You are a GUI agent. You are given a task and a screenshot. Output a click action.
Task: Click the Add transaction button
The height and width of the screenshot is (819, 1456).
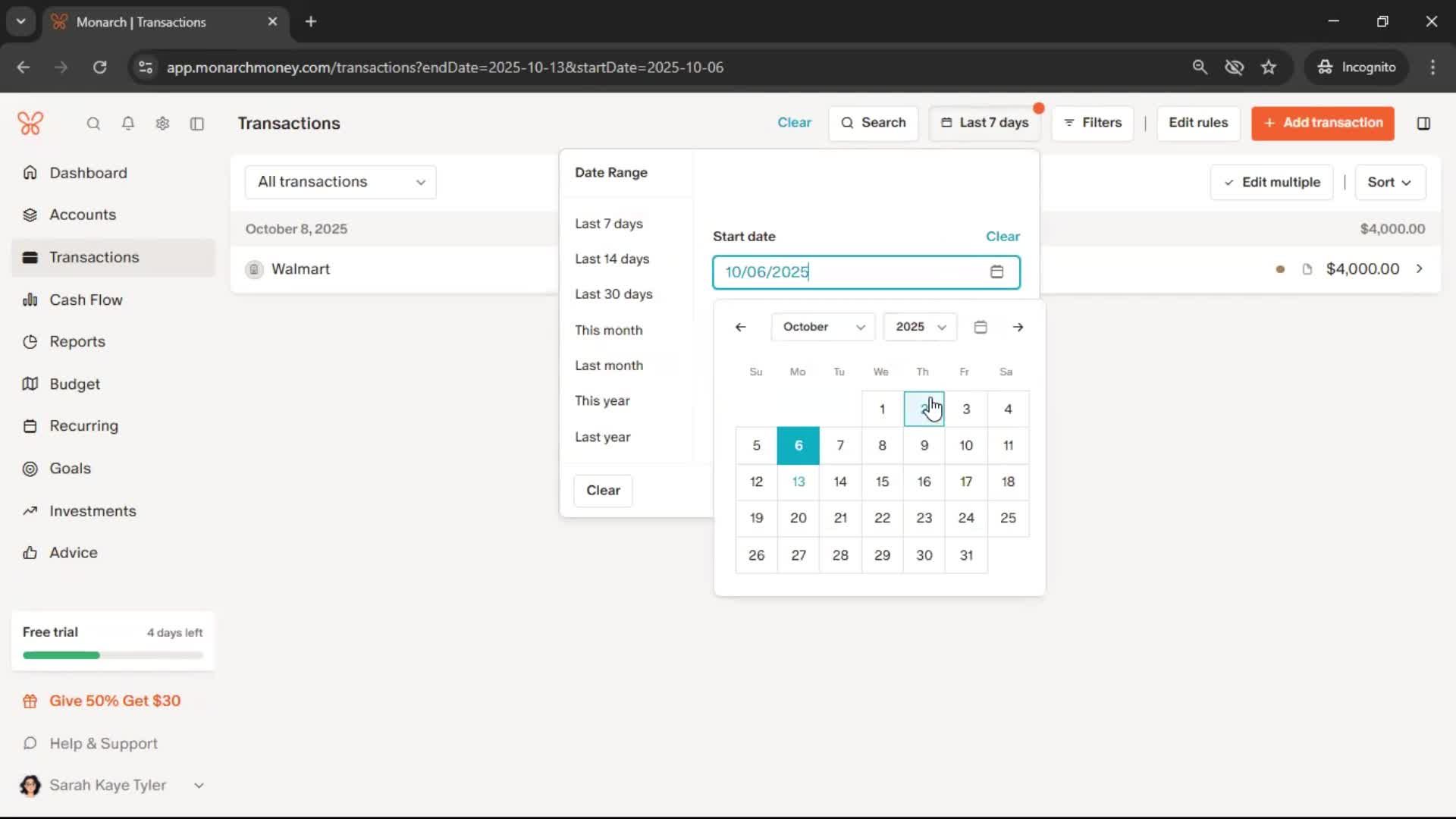tap(1323, 123)
